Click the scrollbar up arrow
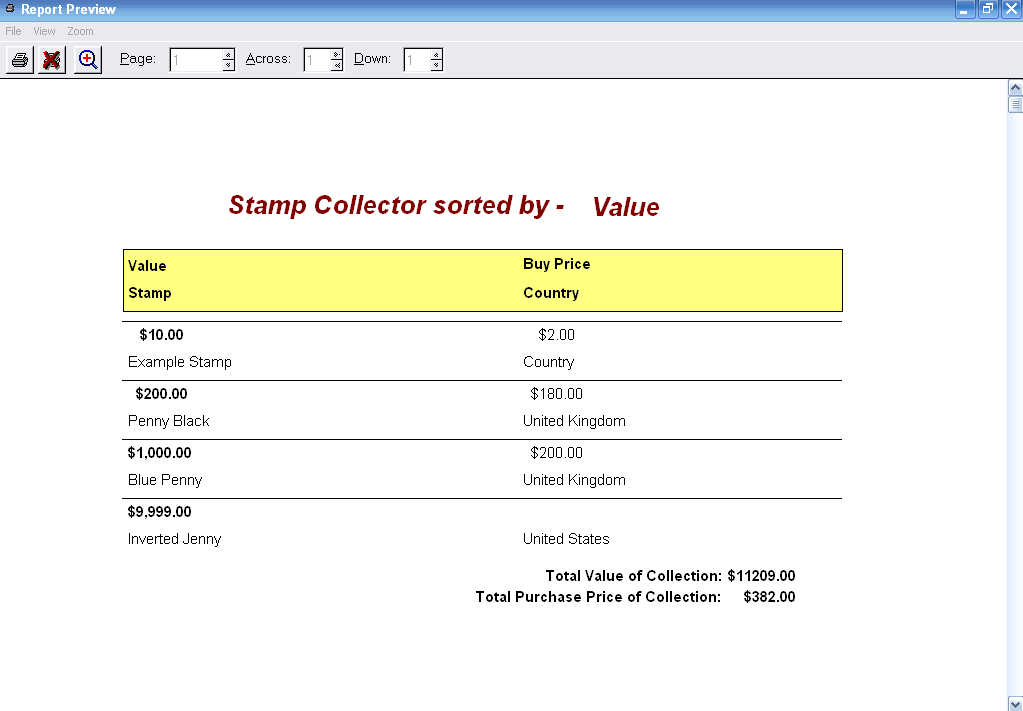The image size is (1023, 711). pyautogui.click(x=1015, y=87)
